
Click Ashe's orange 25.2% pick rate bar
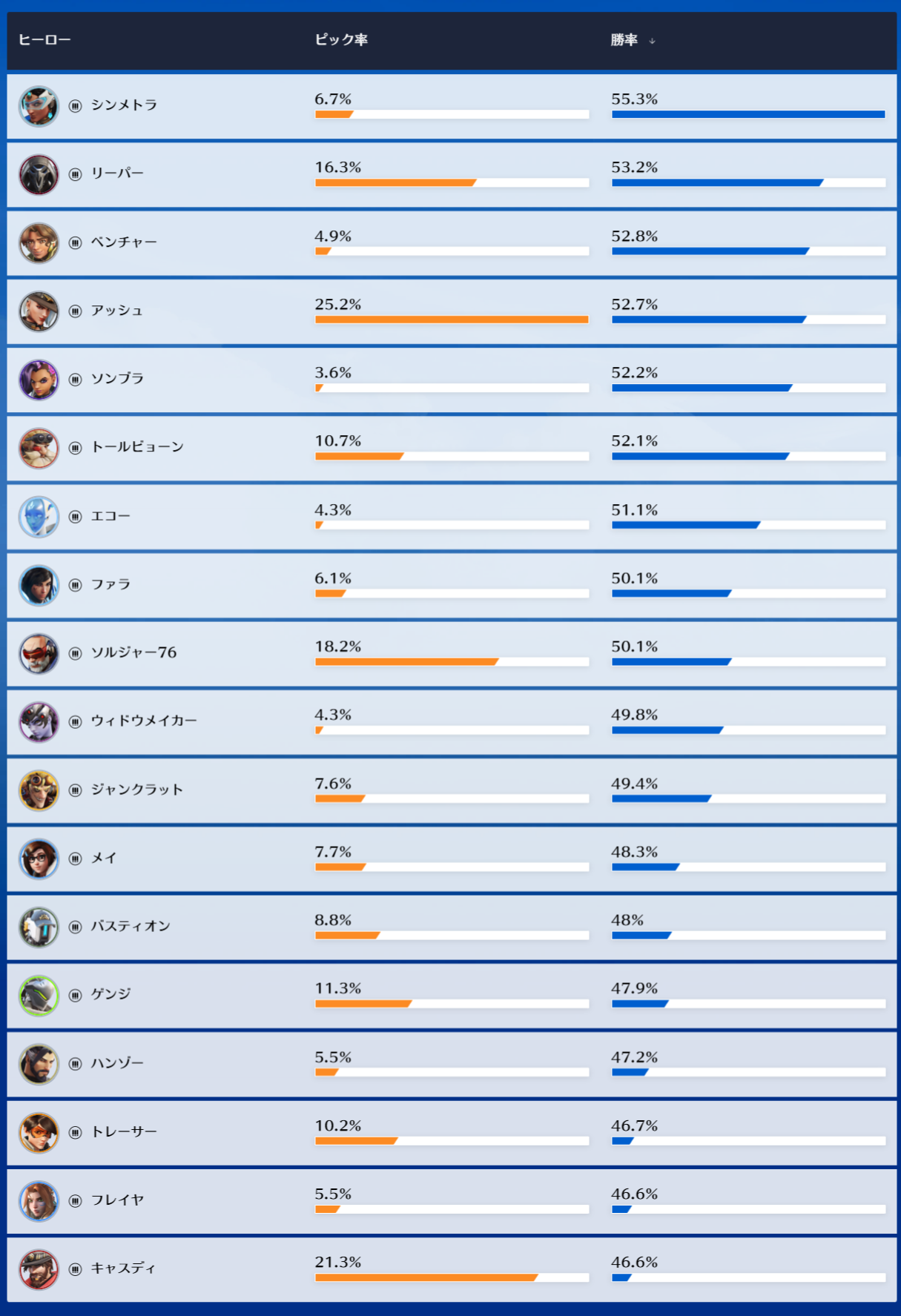point(451,320)
